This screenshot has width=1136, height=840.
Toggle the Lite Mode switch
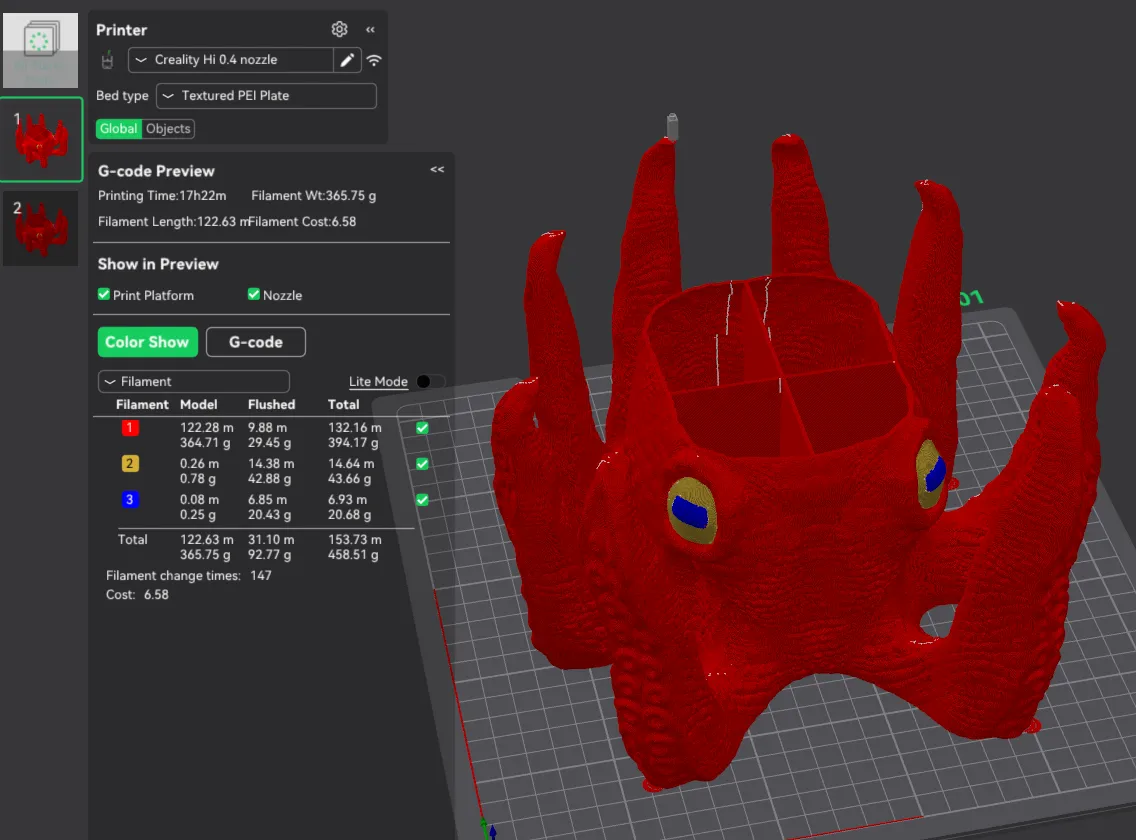[430, 381]
